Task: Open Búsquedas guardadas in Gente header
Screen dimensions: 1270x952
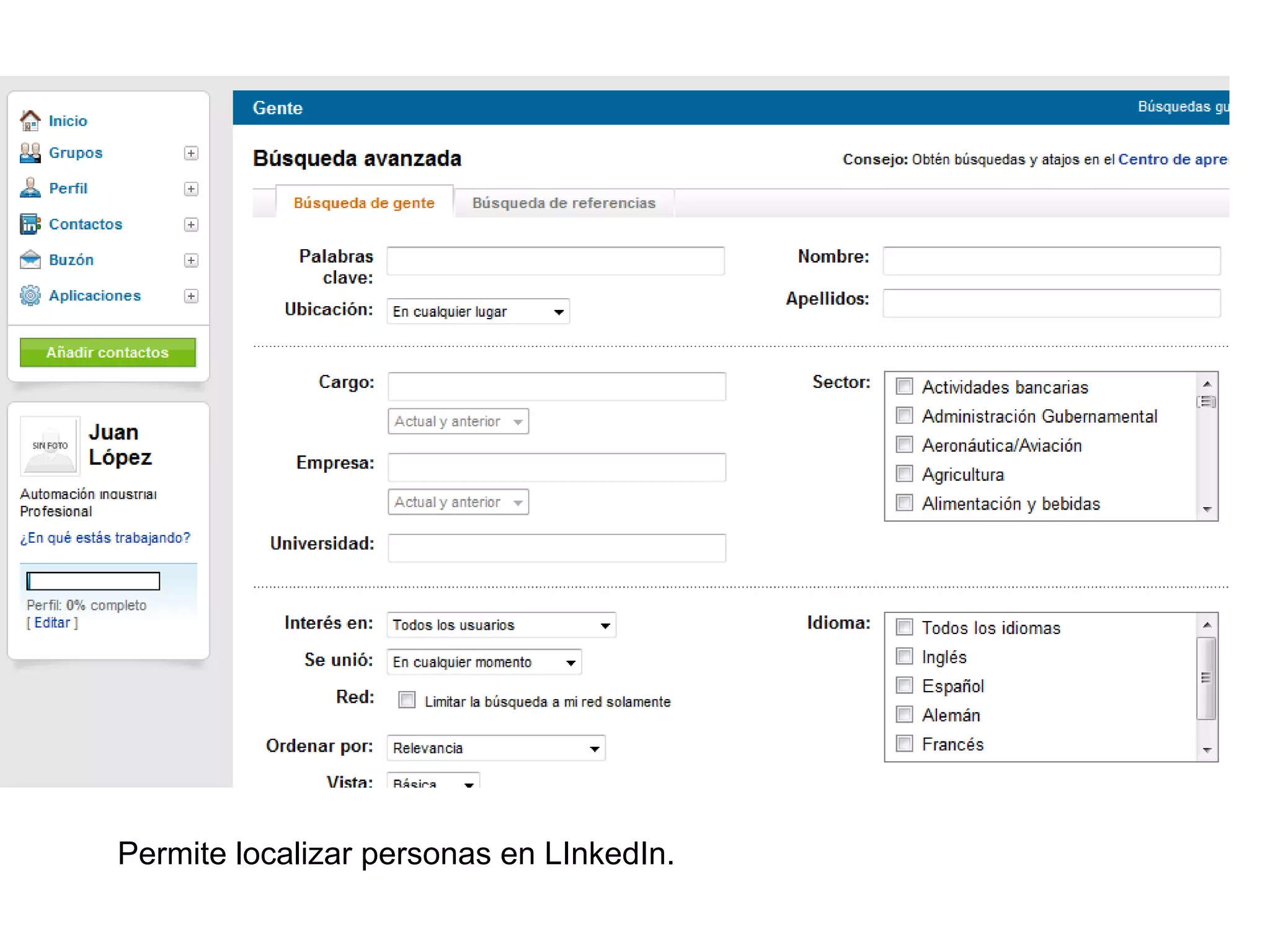Action: pos(1183,107)
